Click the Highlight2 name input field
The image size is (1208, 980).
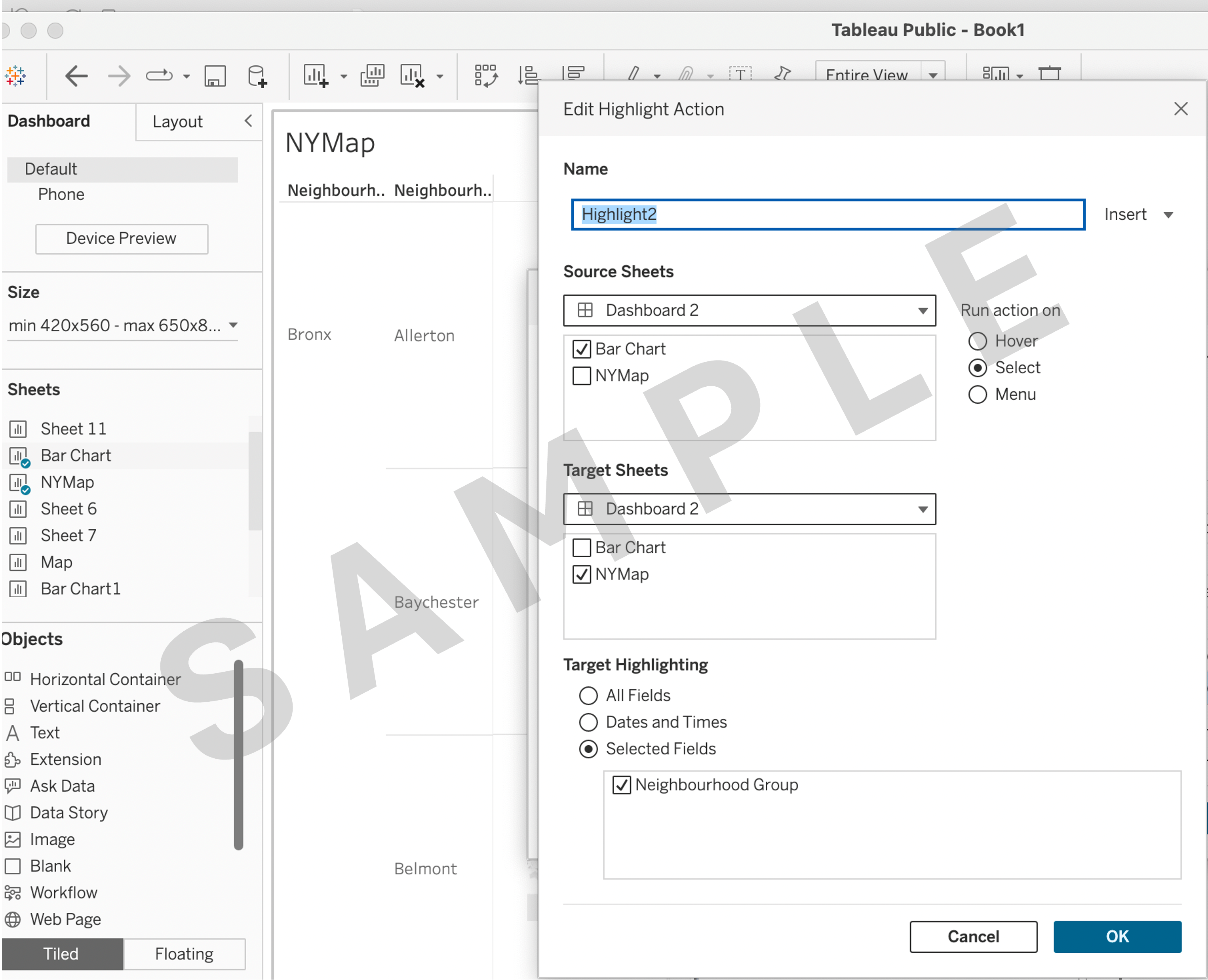(x=828, y=215)
